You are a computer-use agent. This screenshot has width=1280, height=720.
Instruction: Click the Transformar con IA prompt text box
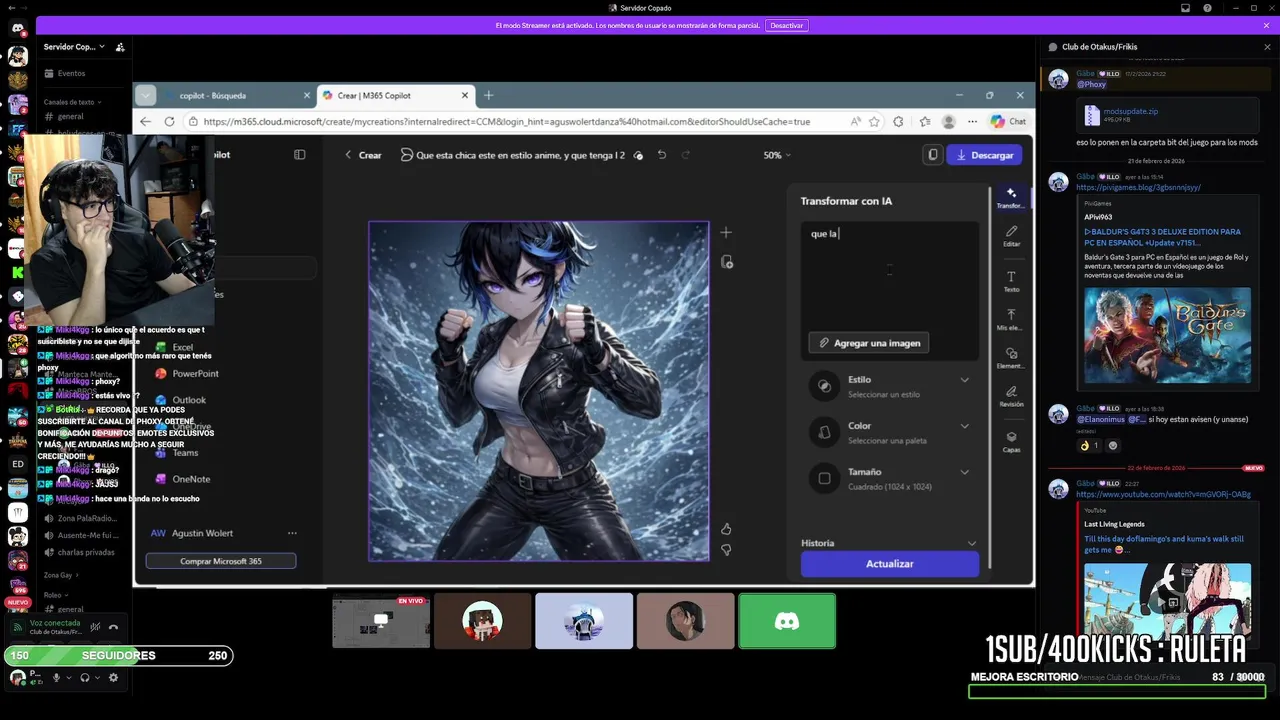889,274
